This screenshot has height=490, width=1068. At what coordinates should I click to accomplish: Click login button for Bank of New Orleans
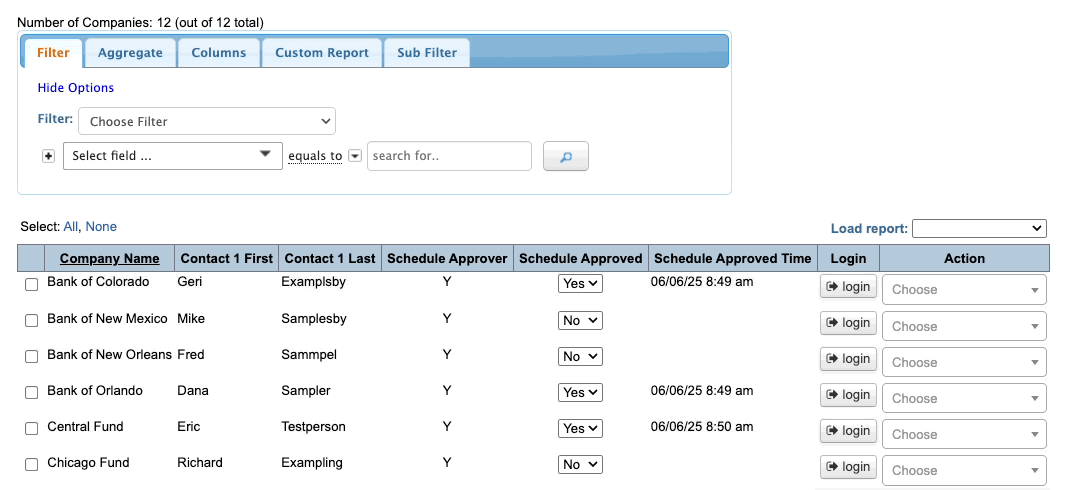[x=848, y=359]
